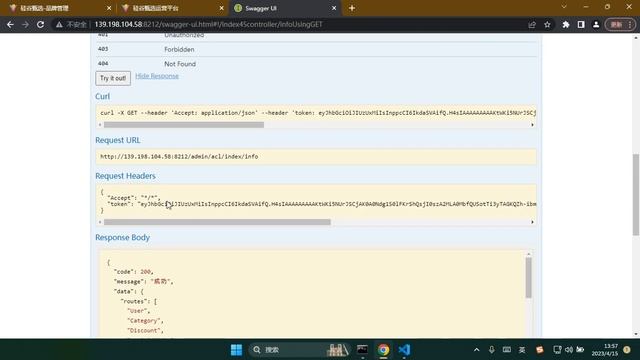Click the "User" route entry
The image size is (640, 360).
click(x=138, y=311)
